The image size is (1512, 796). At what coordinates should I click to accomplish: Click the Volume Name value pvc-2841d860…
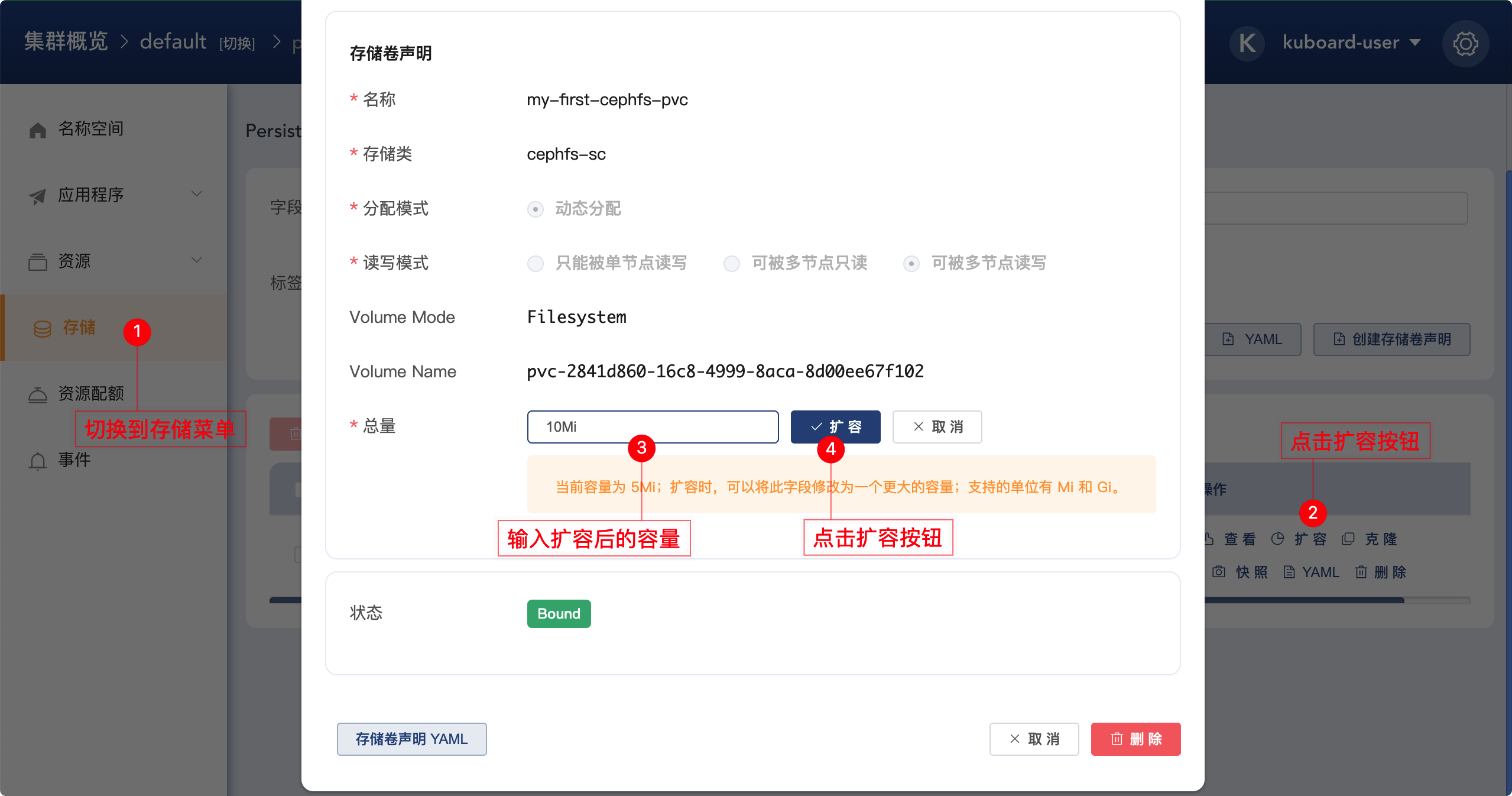pyautogui.click(x=725, y=371)
